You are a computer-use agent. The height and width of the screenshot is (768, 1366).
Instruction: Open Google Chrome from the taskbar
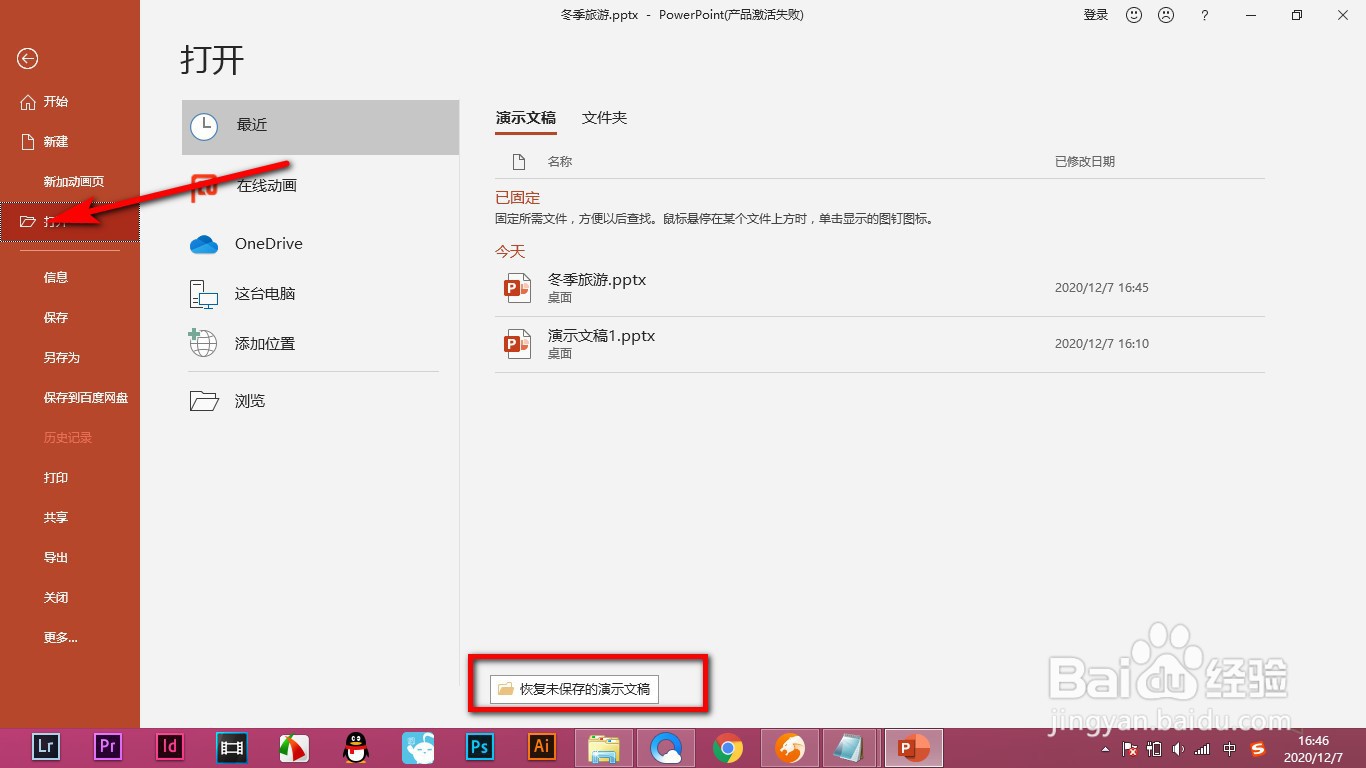(x=728, y=748)
